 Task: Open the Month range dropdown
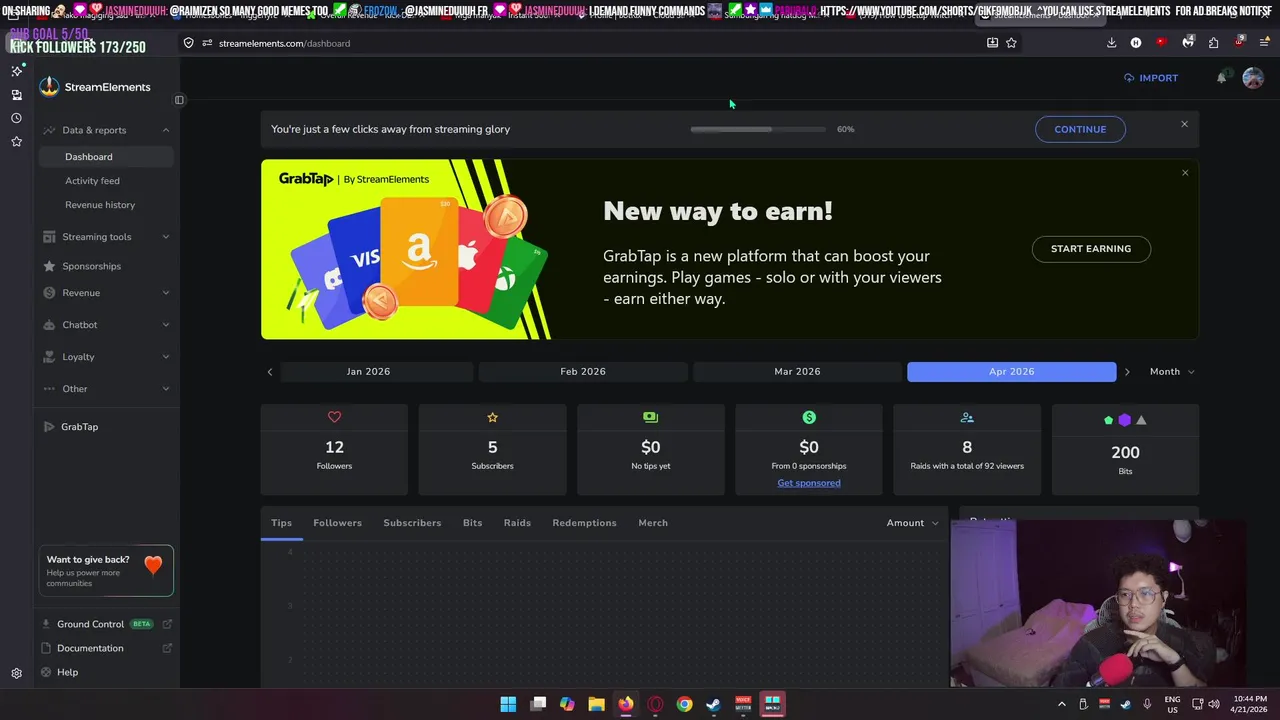1172,372
